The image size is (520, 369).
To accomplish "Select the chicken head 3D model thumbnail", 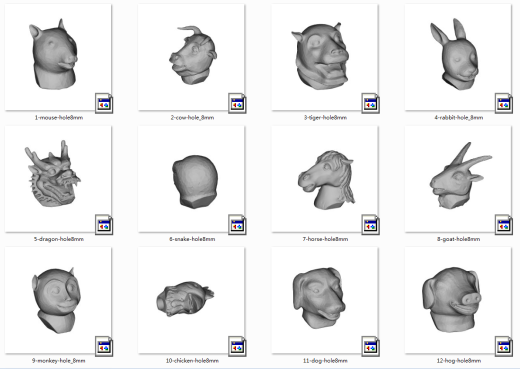I will coord(191,300).
